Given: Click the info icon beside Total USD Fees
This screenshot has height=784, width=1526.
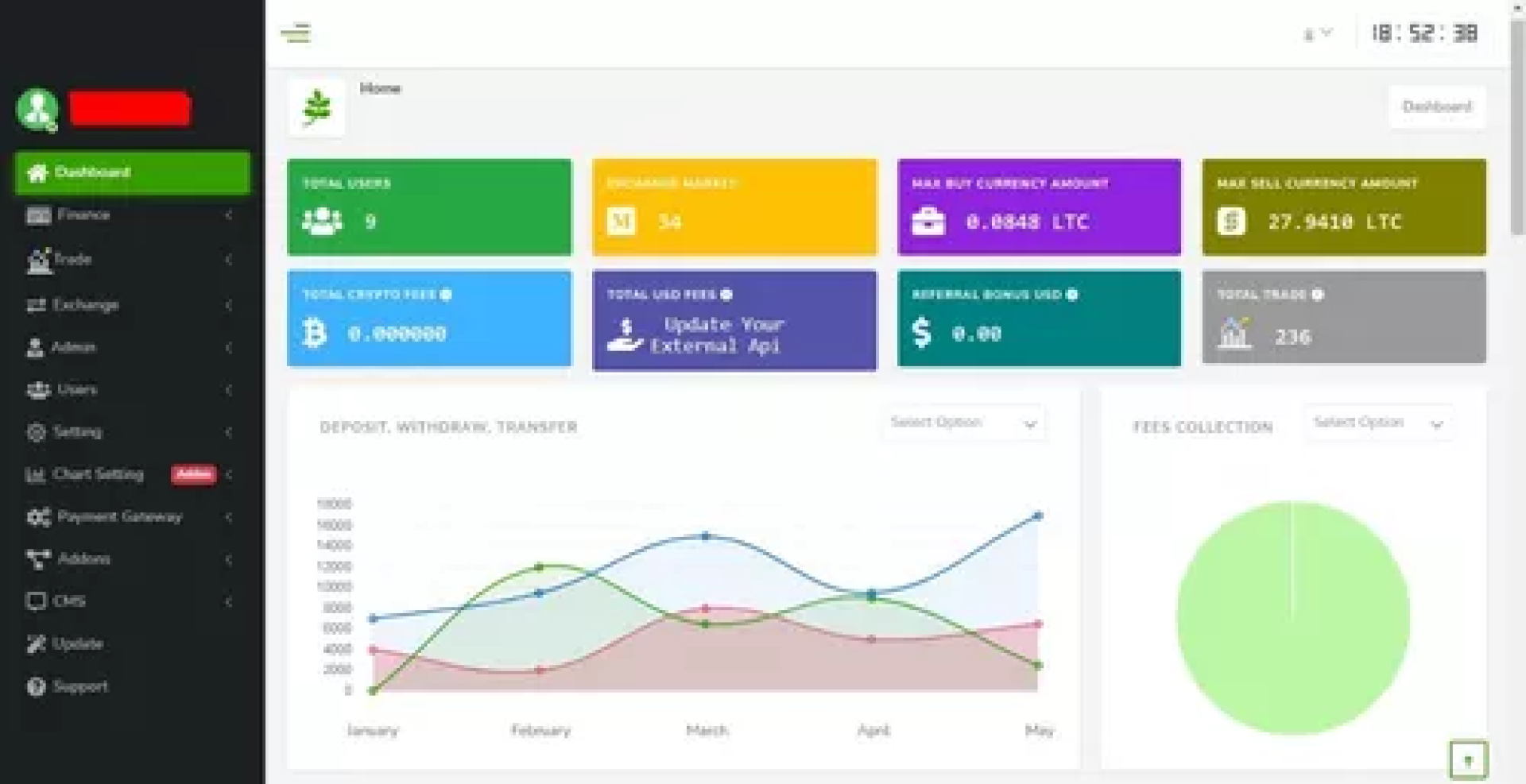Looking at the screenshot, I should (726, 295).
